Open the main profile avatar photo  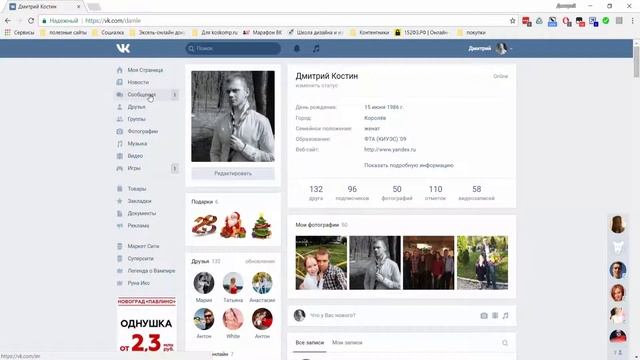(x=233, y=116)
